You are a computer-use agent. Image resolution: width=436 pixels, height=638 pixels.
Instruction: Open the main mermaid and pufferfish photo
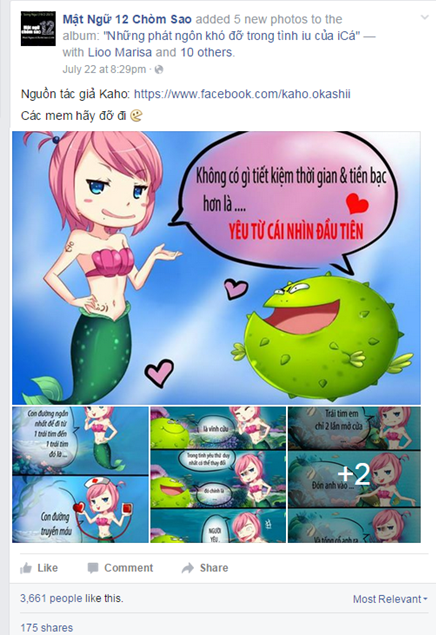coord(216,268)
